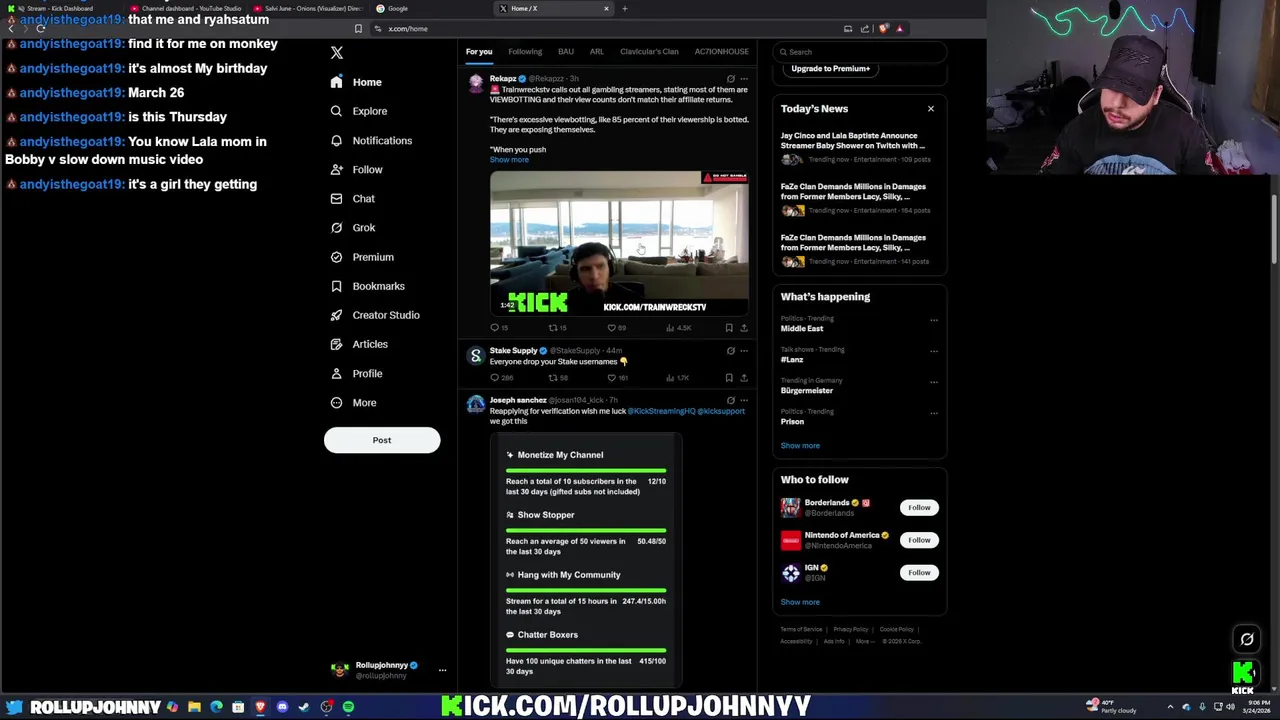
Task: Switch to the AC7IONHOUSE tab
Action: pos(722,52)
